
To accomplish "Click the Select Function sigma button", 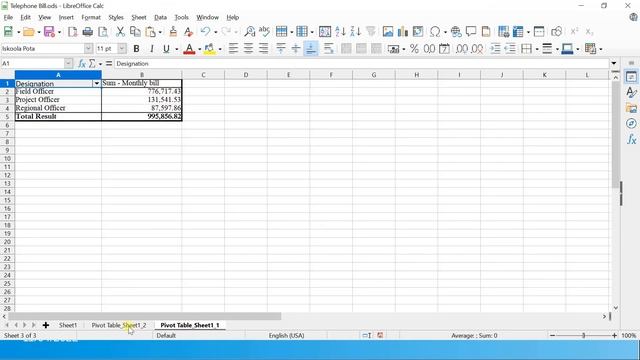I will [92, 64].
